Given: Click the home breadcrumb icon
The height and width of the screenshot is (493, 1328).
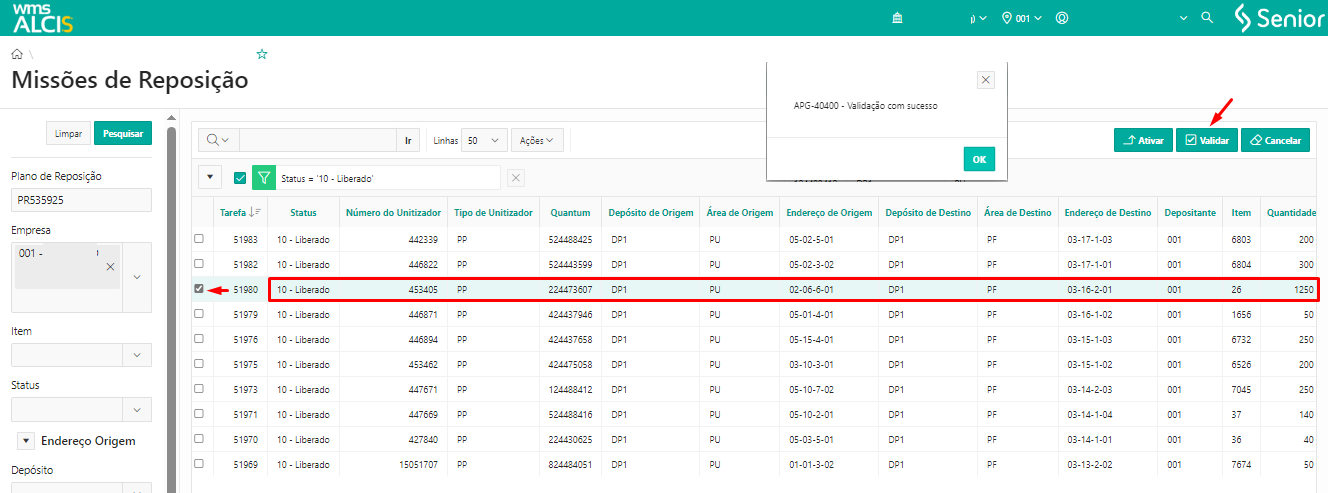Looking at the screenshot, I should click(17, 54).
